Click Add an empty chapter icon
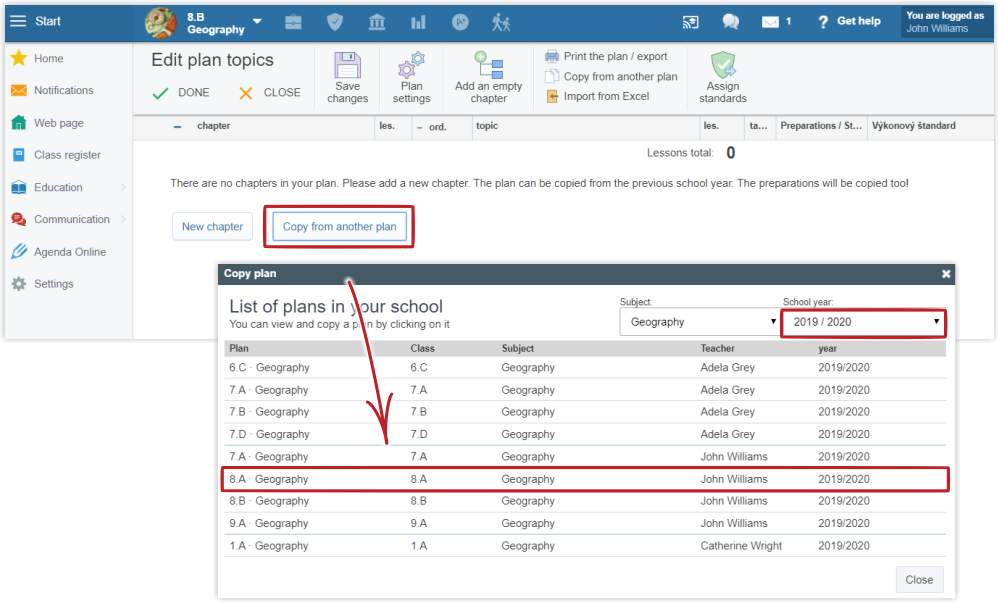The height and width of the screenshot is (603, 999). click(488, 65)
